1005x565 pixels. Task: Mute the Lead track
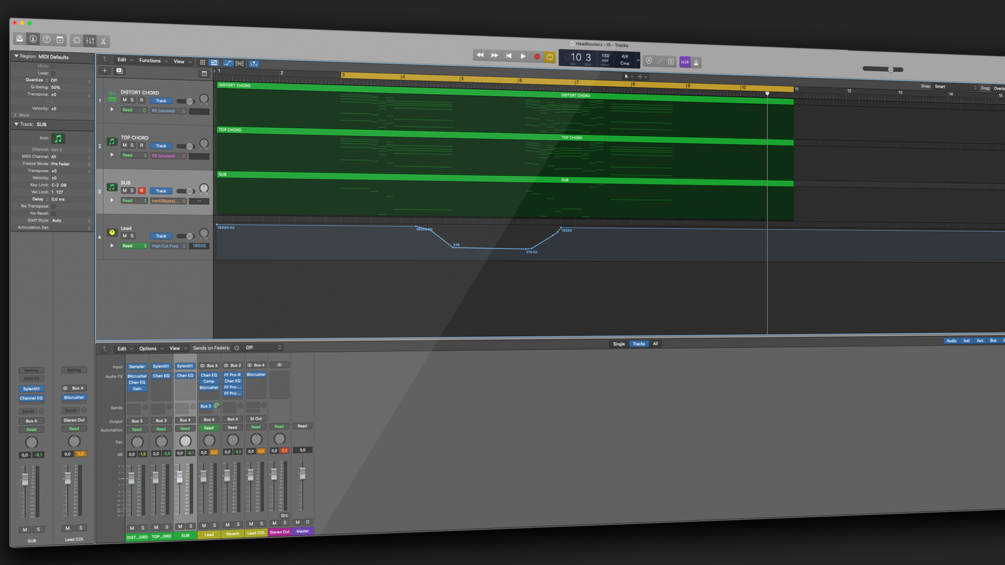click(124, 235)
